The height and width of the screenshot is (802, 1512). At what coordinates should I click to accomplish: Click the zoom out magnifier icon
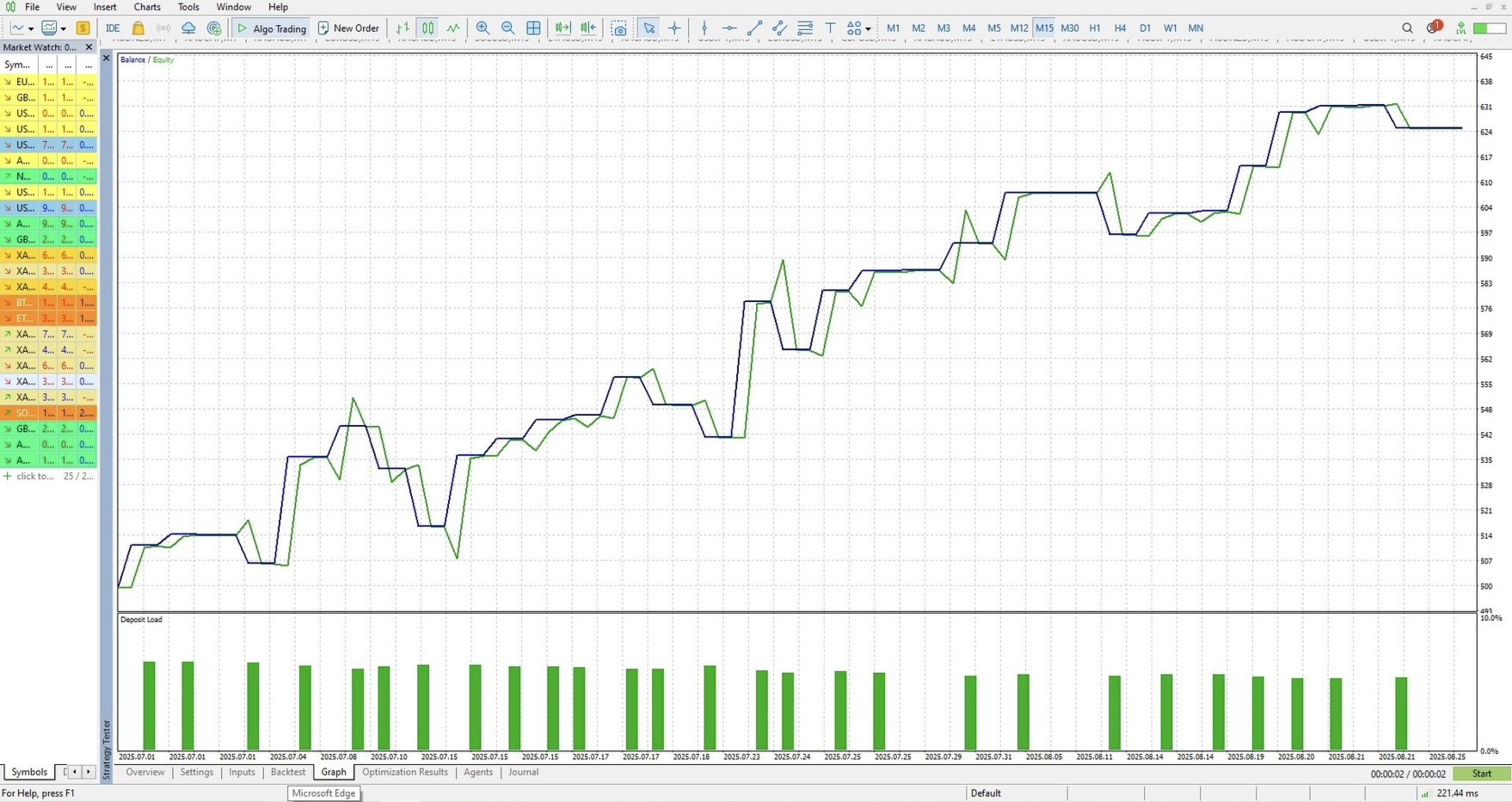(x=508, y=28)
